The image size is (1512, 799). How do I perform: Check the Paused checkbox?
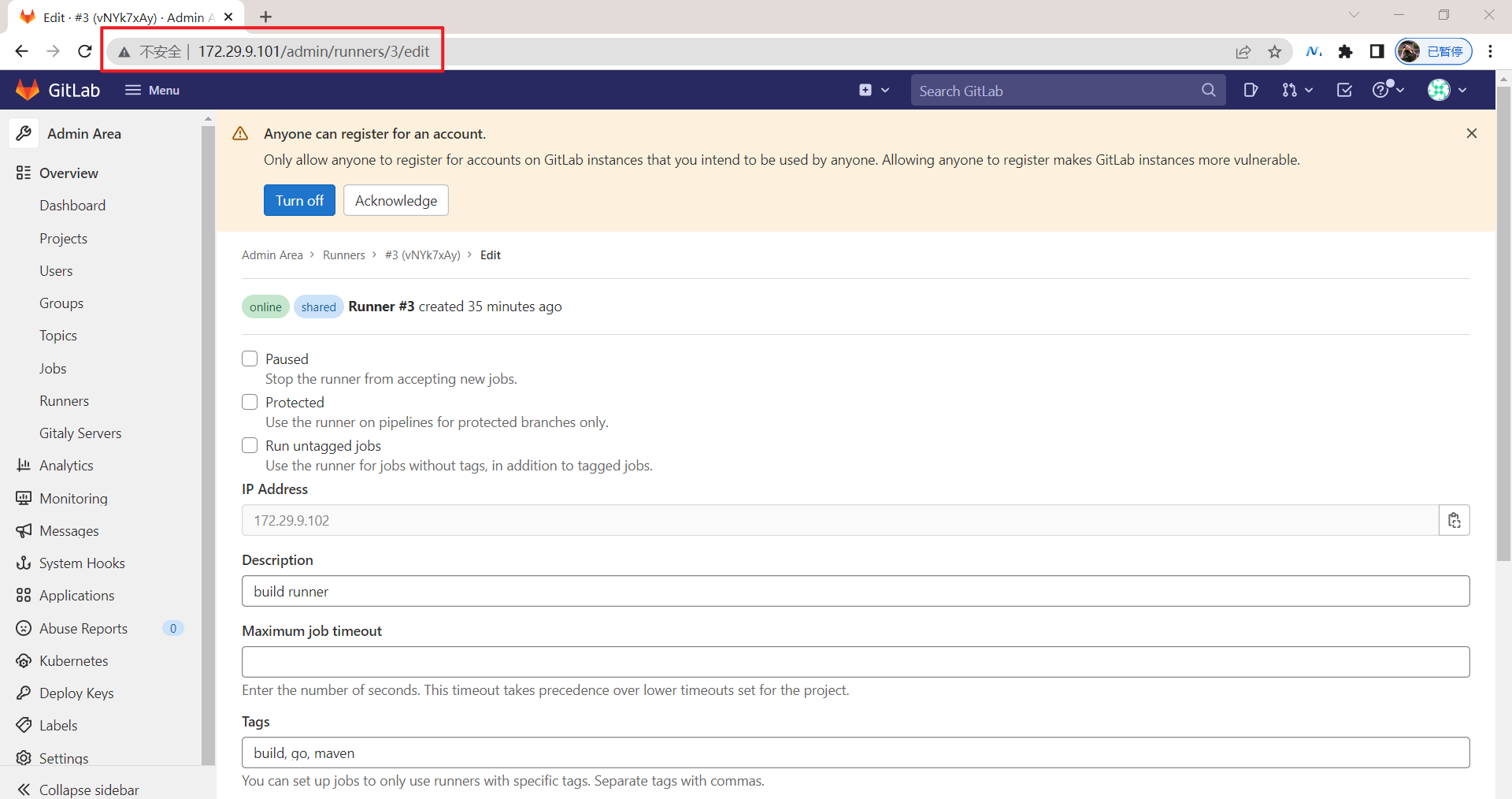[x=250, y=359]
